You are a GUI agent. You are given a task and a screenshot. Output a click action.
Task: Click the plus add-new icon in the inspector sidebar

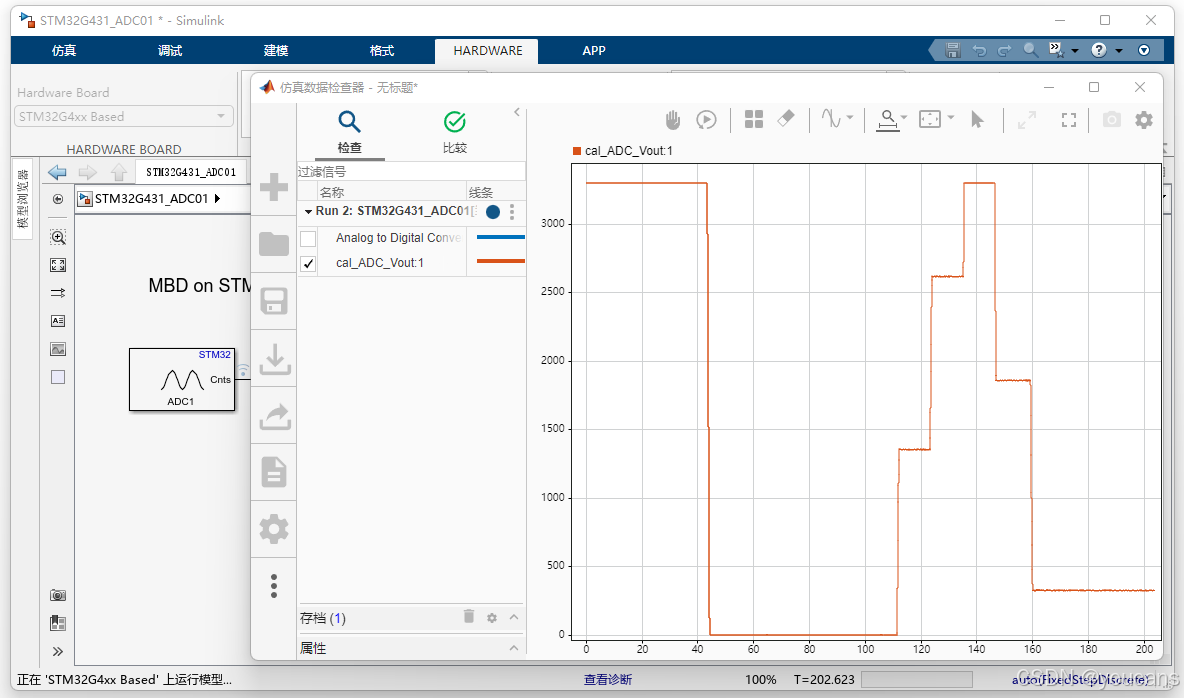click(x=273, y=187)
